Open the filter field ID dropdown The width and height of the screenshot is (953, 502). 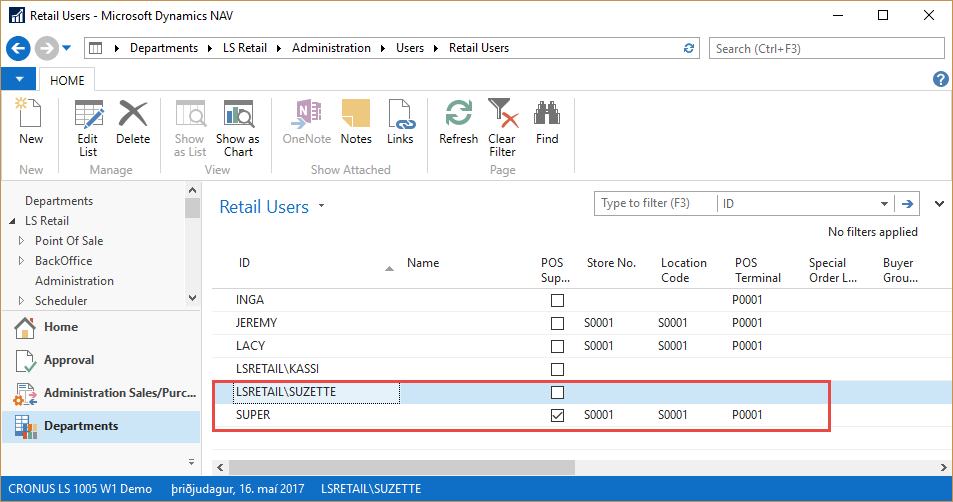point(884,204)
